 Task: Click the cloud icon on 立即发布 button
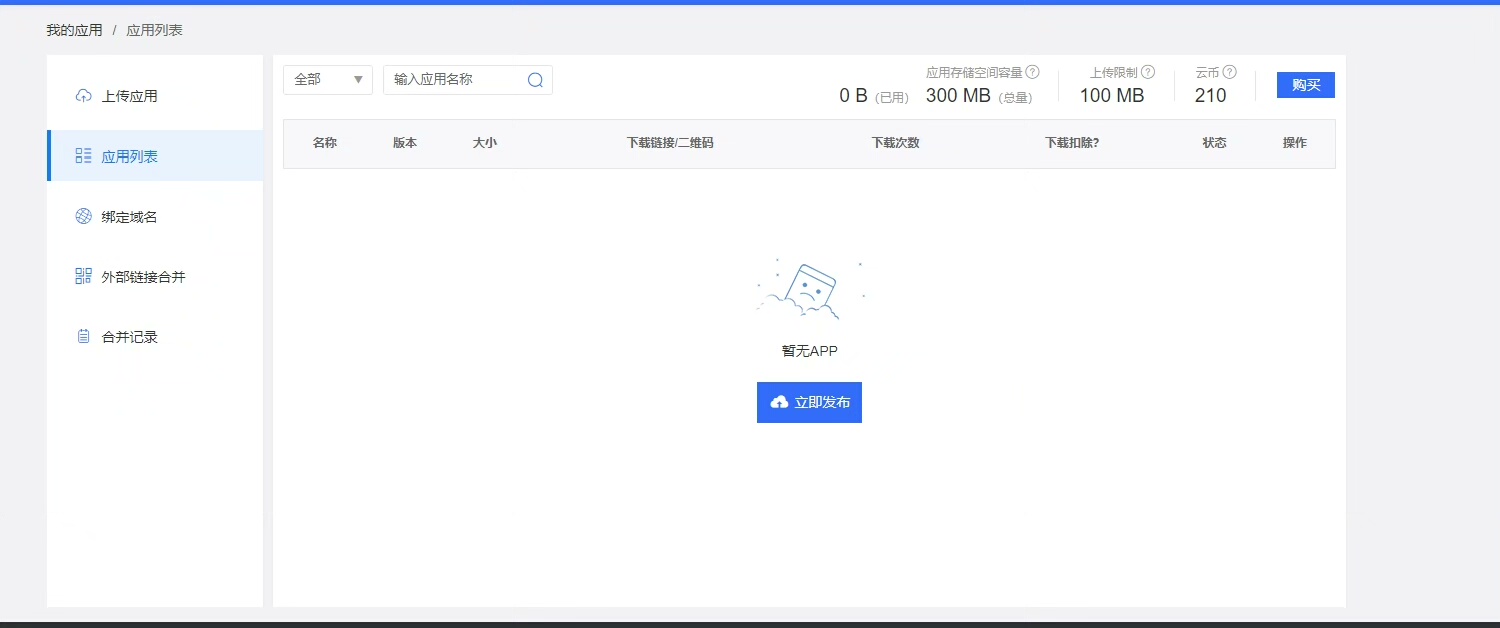pyautogui.click(x=779, y=402)
